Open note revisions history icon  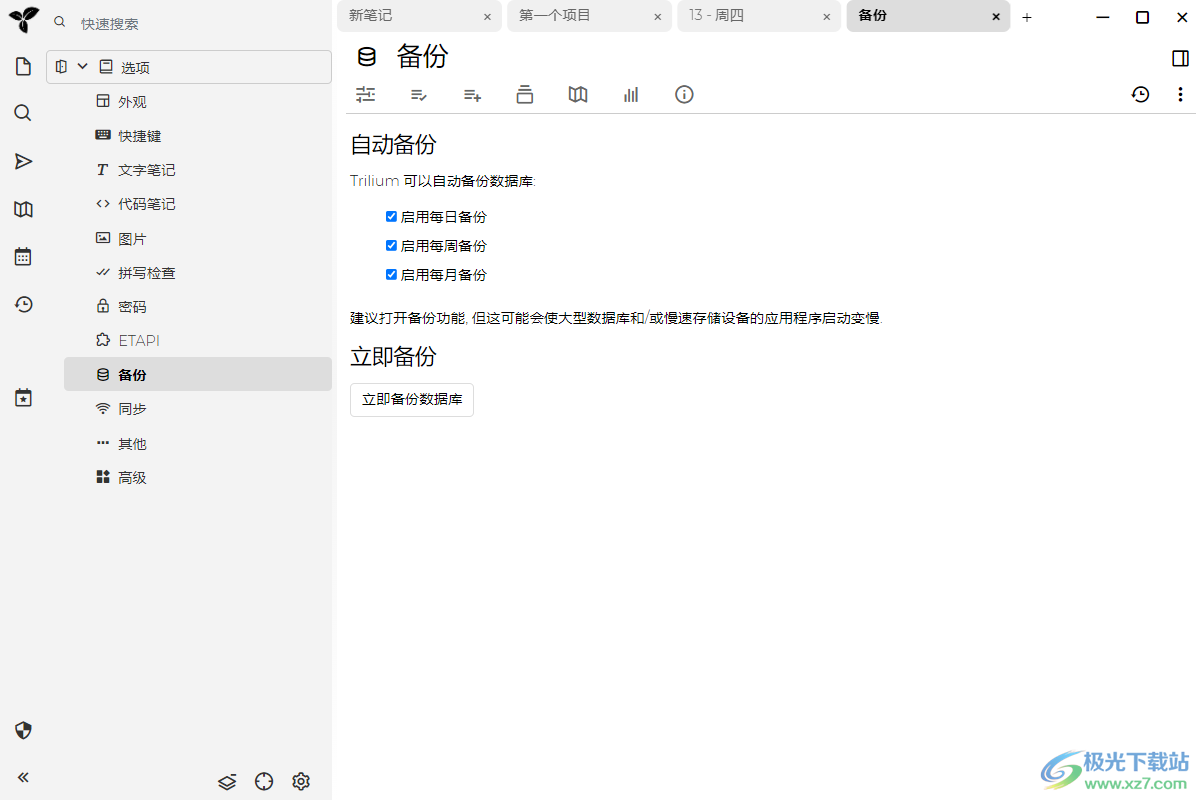point(1140,94)
